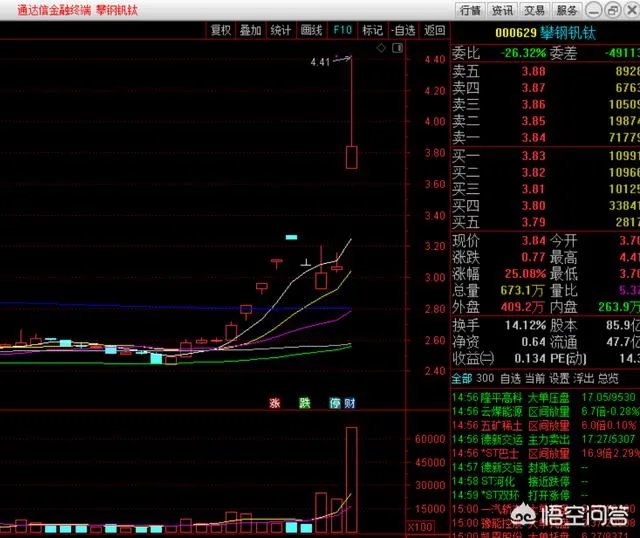This screenshot has height=538, width=640.
Task: Click 返回 to go back
Action: click(434, 30)
